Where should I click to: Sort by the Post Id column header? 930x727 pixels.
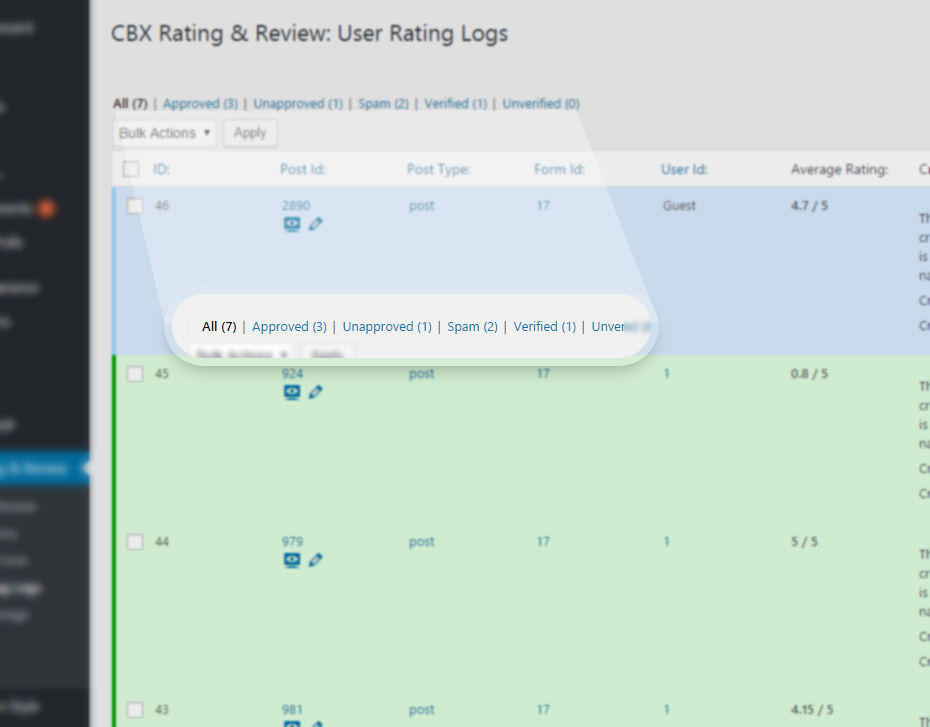302,170
